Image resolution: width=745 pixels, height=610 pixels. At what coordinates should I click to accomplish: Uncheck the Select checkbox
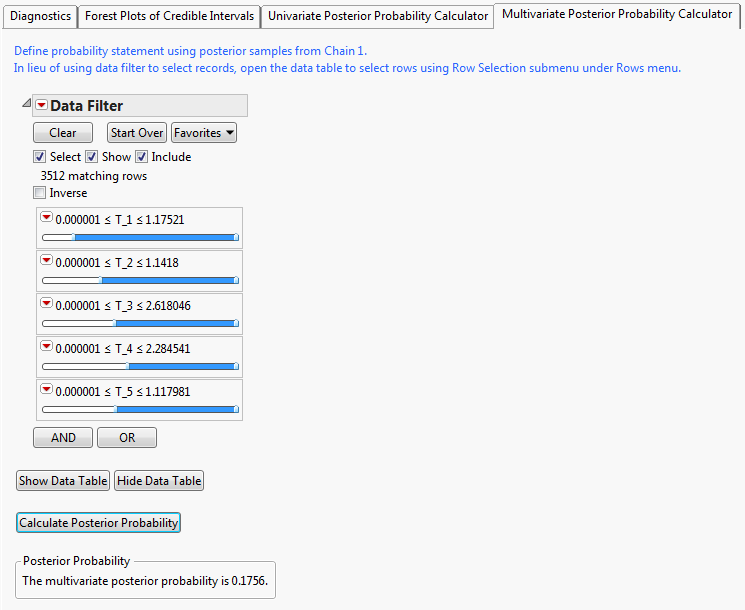pos(40,157)
